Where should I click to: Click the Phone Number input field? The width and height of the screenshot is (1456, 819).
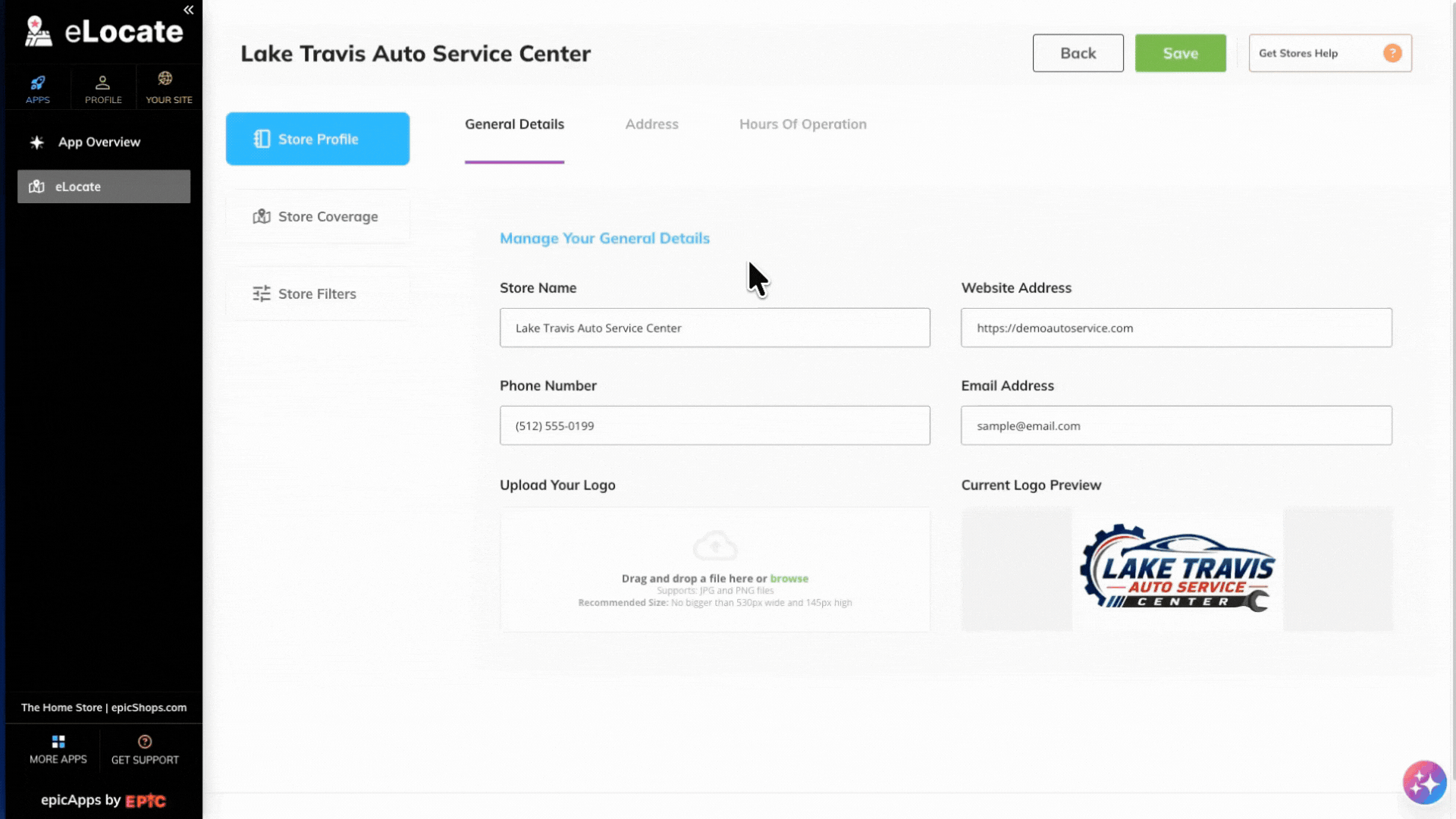tap(715, 425)
